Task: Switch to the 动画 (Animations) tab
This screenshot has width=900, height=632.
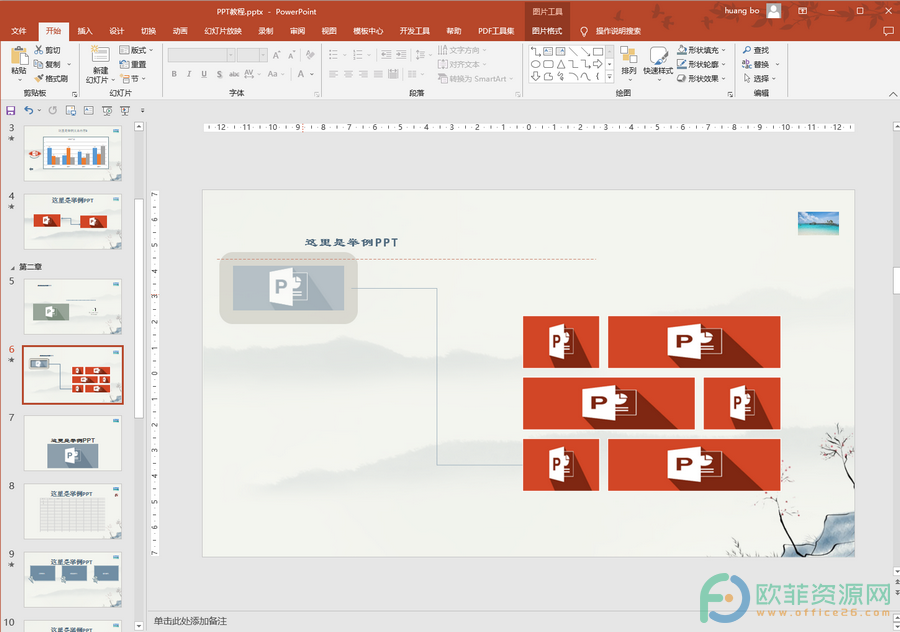Action: pos(180,31)
